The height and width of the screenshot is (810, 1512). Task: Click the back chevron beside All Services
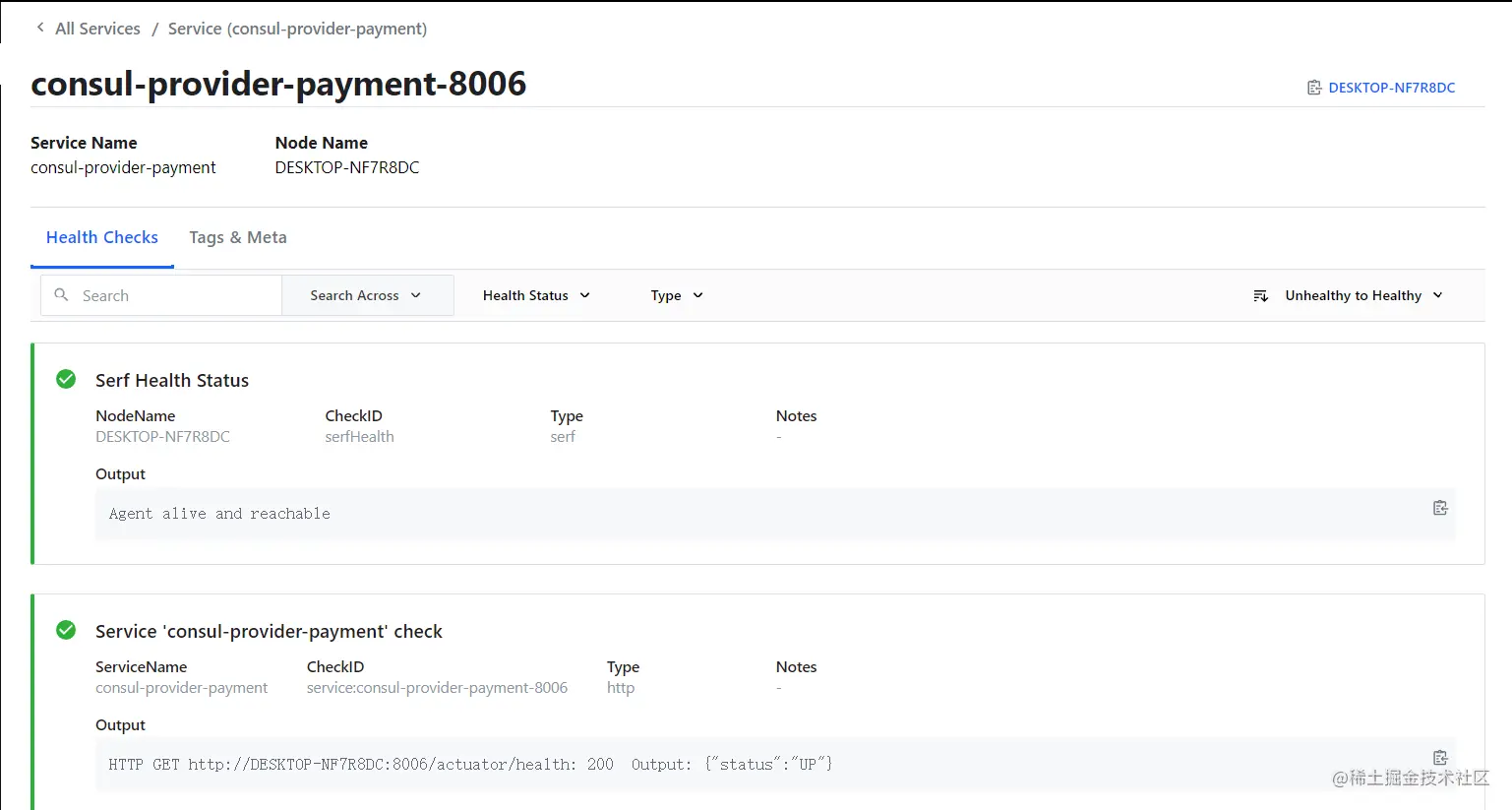39,28
